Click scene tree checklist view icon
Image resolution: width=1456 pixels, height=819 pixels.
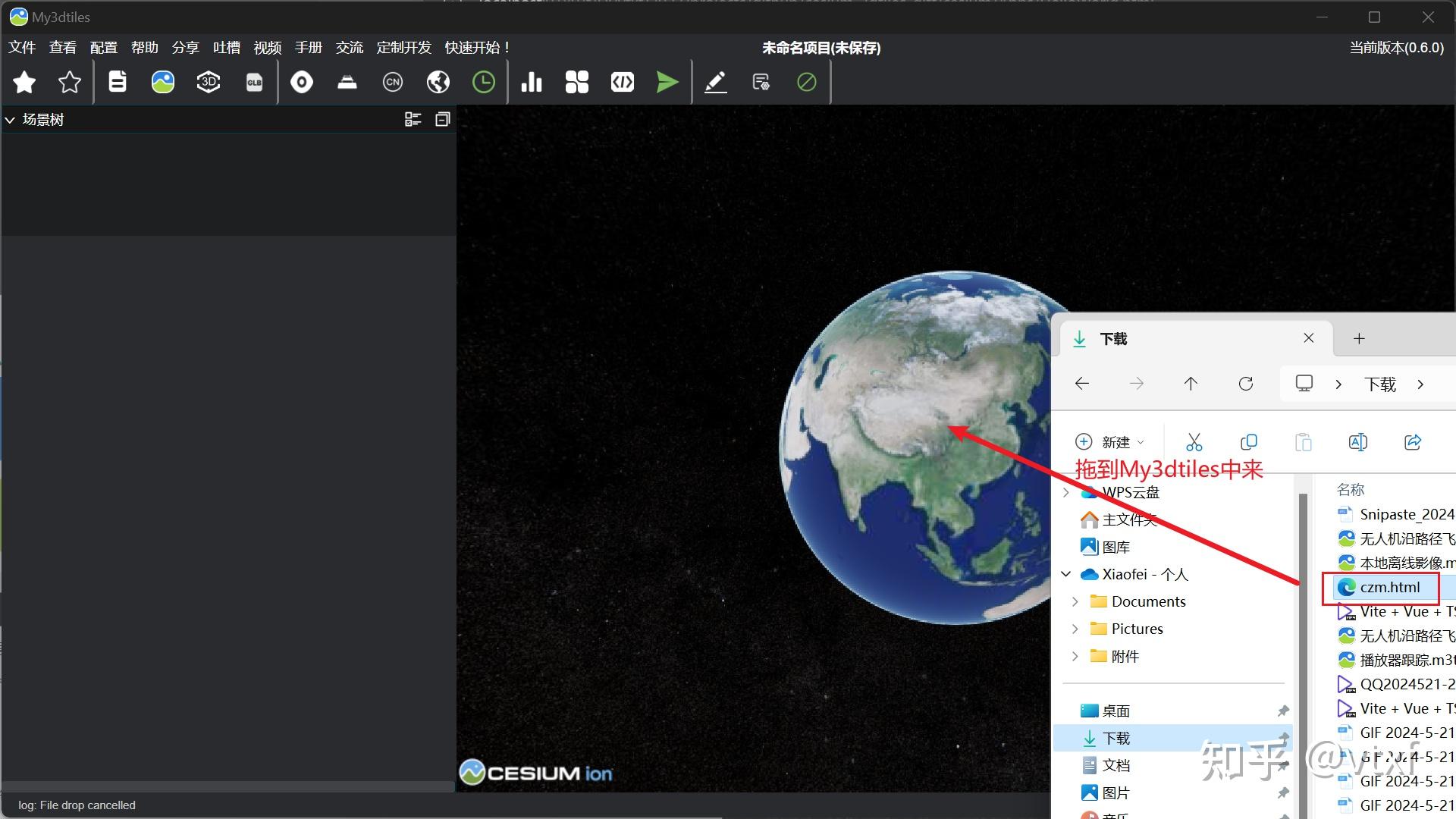coord(413,119)
